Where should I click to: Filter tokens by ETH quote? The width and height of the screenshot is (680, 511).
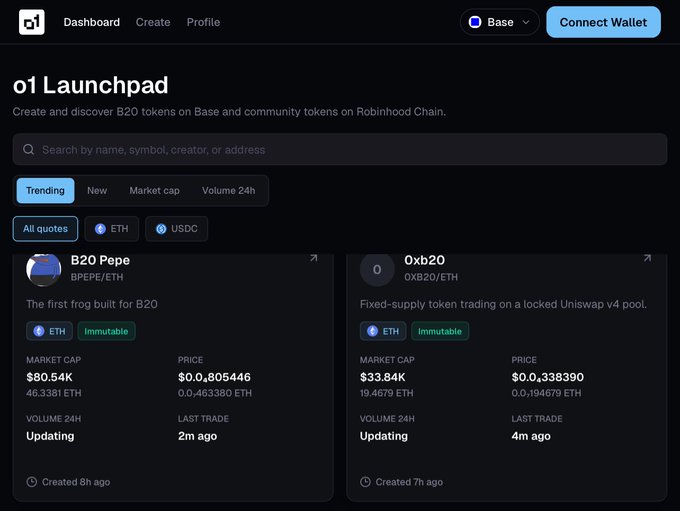[112, 229]
